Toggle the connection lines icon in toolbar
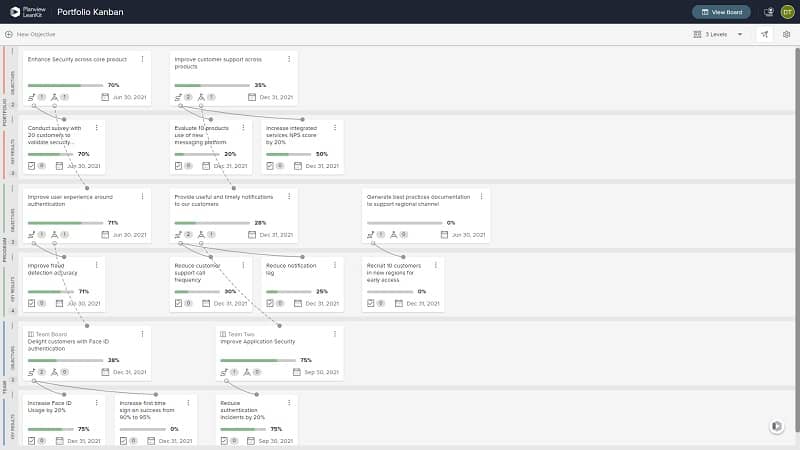Screen dimensions: 800x450 [x=764, y=34]
